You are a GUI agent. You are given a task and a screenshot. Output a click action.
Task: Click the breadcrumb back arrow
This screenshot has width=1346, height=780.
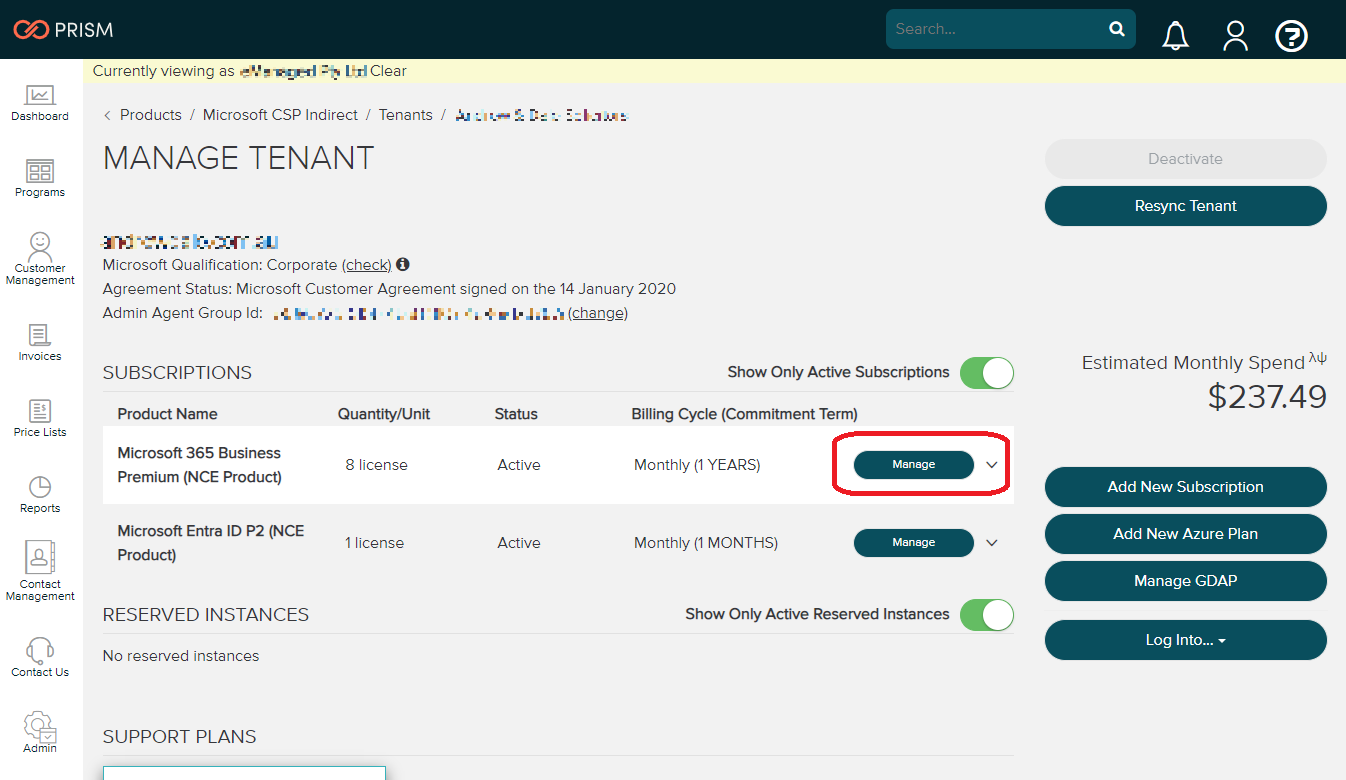coord(108,115)
